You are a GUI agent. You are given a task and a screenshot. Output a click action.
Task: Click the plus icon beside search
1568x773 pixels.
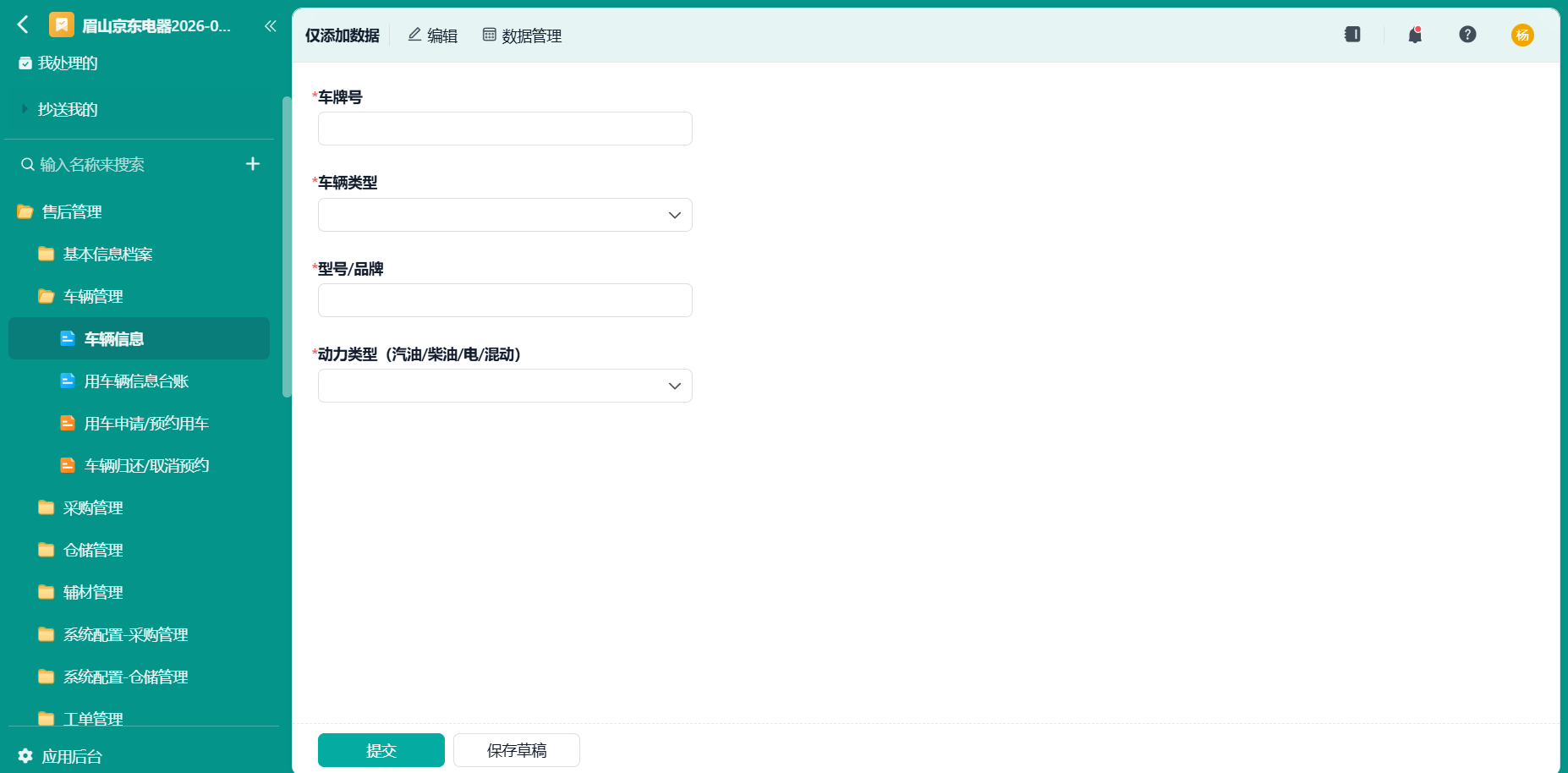[253, 164]
